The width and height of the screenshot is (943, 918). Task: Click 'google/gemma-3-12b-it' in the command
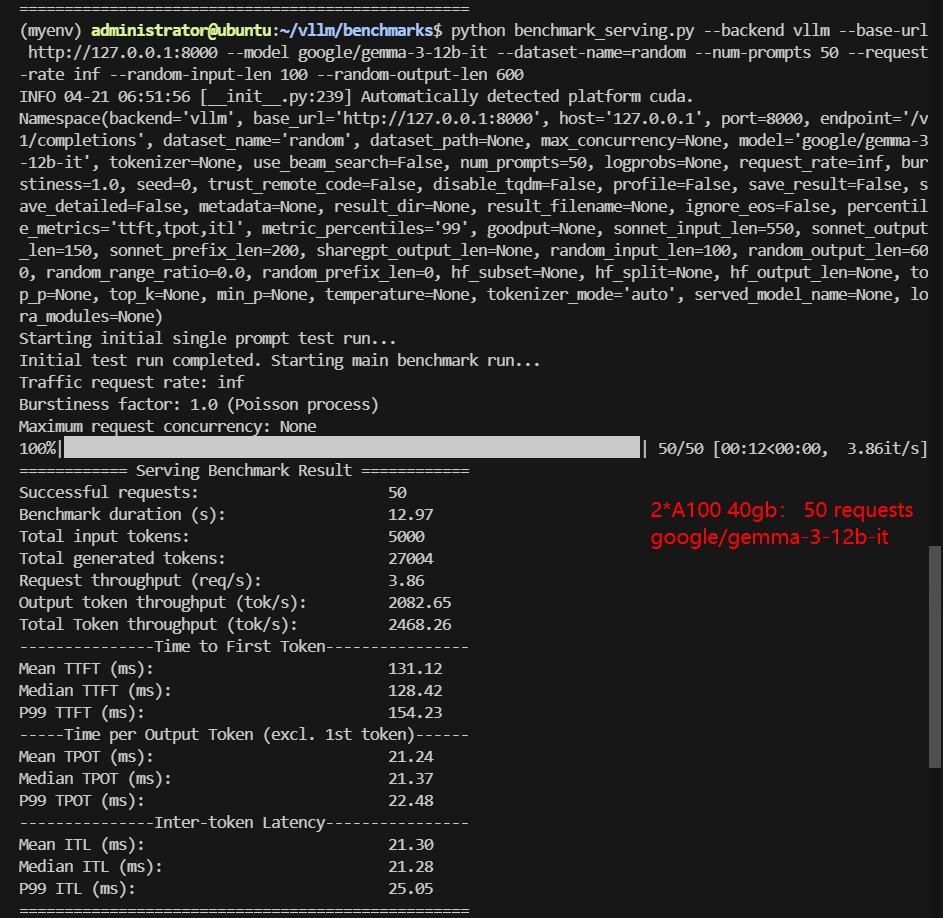[392, 53]
